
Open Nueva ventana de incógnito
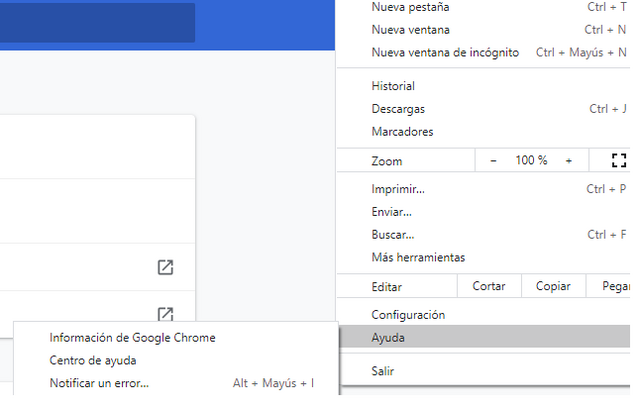[x=483, y=53]
